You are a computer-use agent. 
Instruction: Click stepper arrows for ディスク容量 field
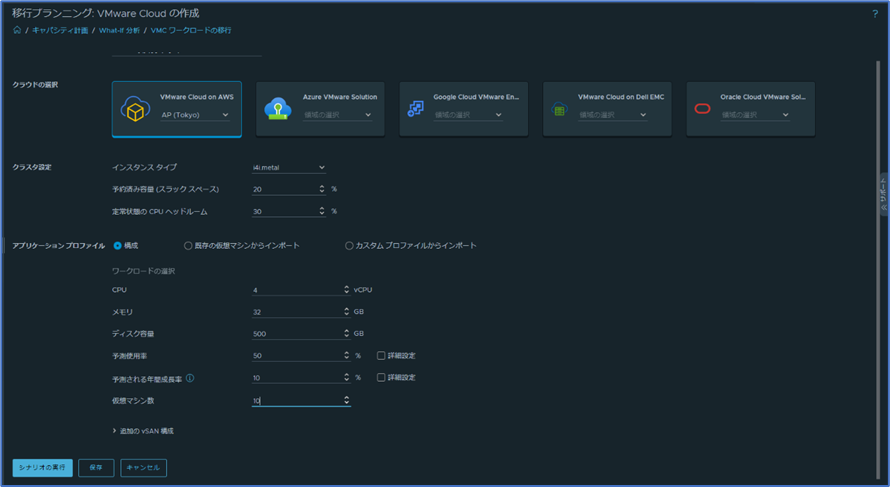tap(346, 334)
